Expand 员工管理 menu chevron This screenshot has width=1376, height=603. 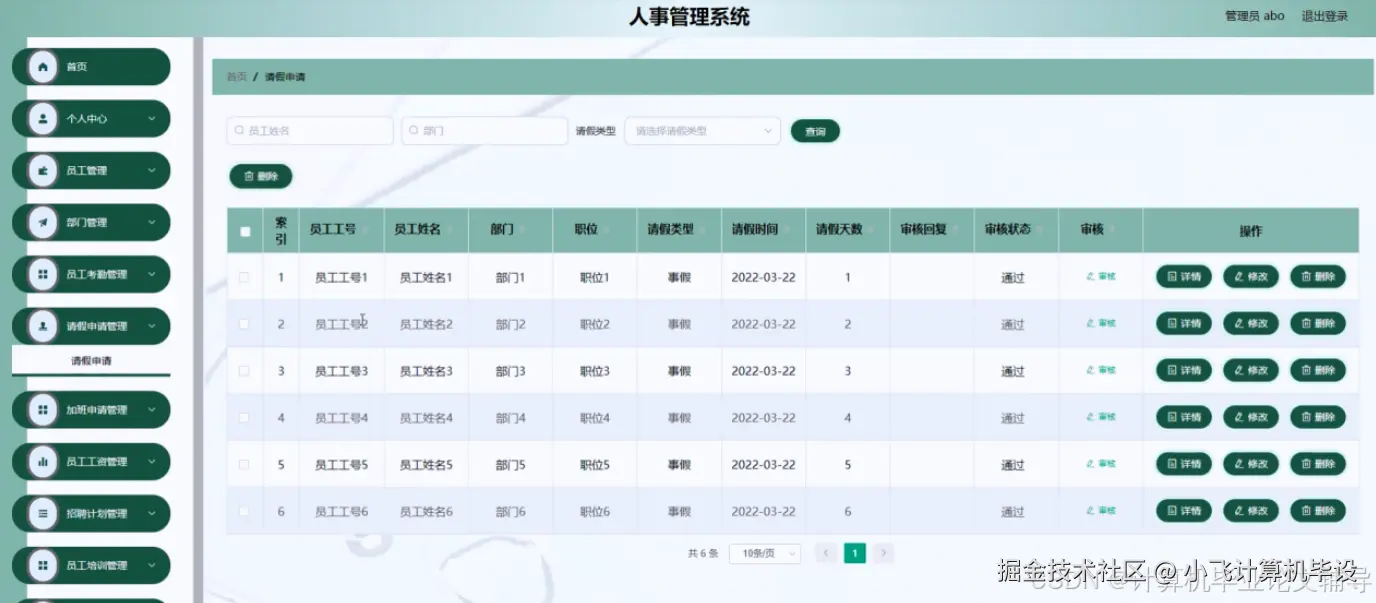[x=152, y=171]
